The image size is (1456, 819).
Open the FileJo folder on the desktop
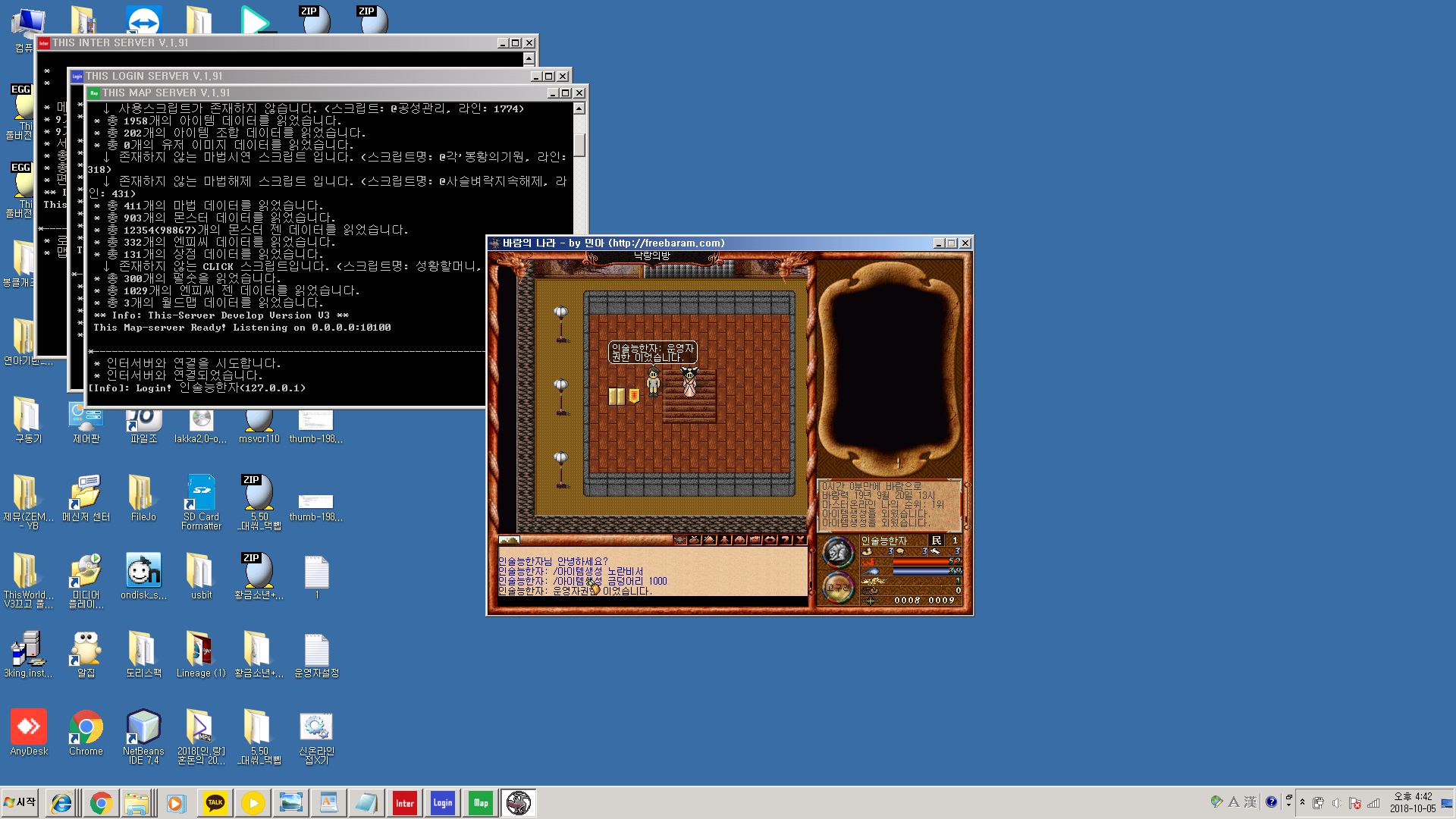coord(143,498)
